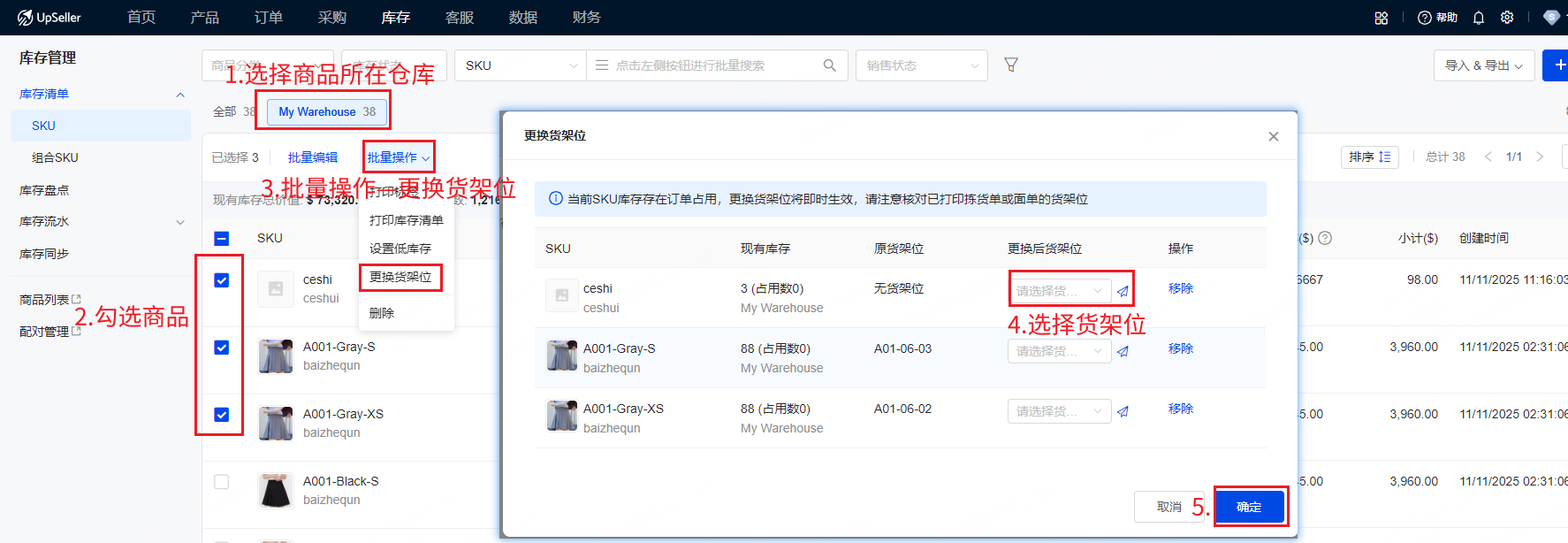Close the 更换货架位 dialog
1568x543 pixels.
tap(1273, 136)
